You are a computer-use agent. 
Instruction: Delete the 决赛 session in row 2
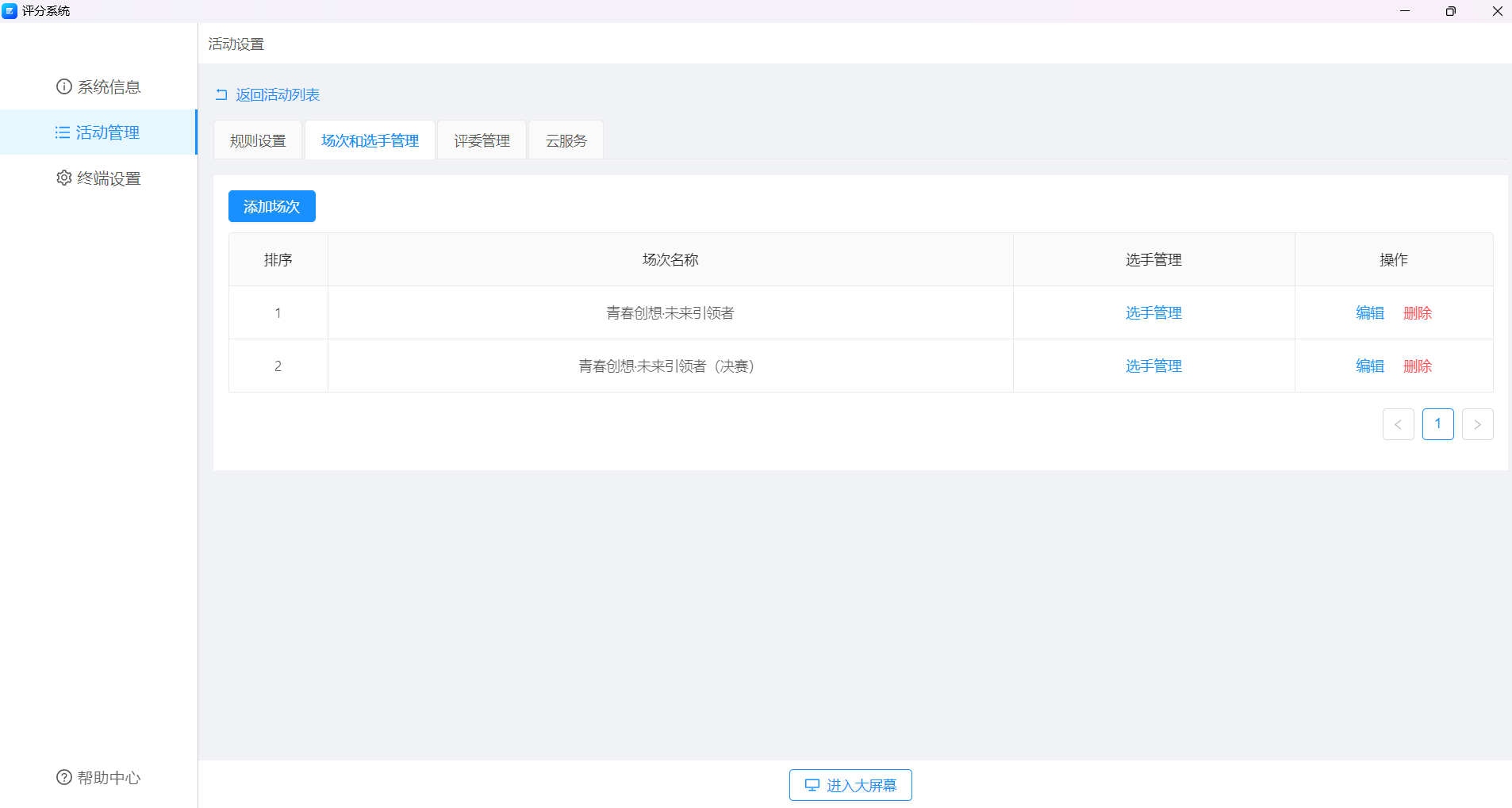[1417, 366]
